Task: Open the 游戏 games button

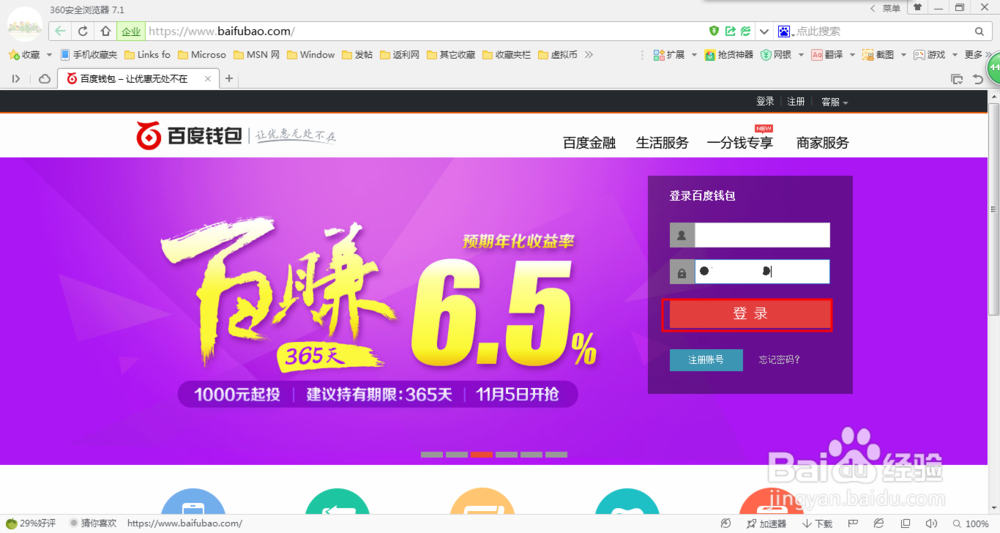Action: point(929,55)
